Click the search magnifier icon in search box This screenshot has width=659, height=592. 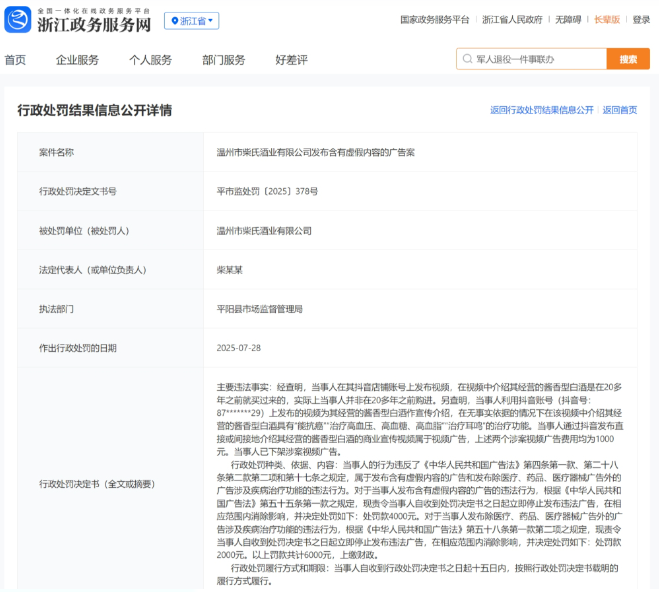[467, 59]
